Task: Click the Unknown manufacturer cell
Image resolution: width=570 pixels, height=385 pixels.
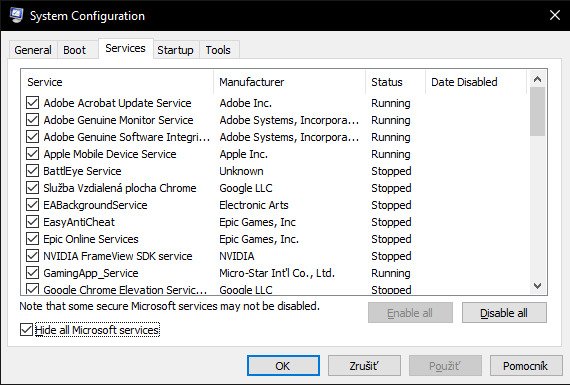Action: pos(241,171)
